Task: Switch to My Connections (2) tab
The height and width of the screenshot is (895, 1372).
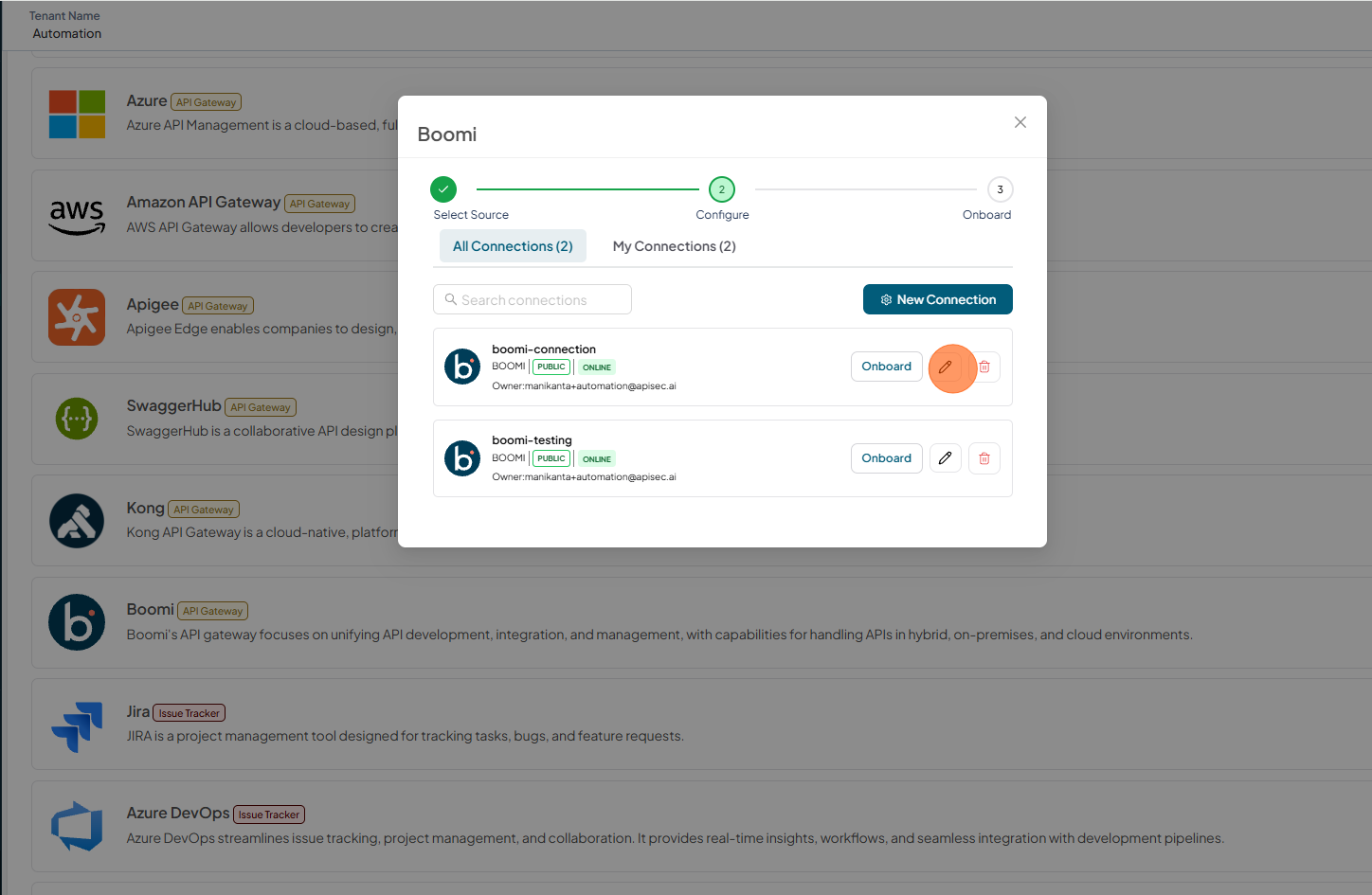Action: click(x=675, y=246)
